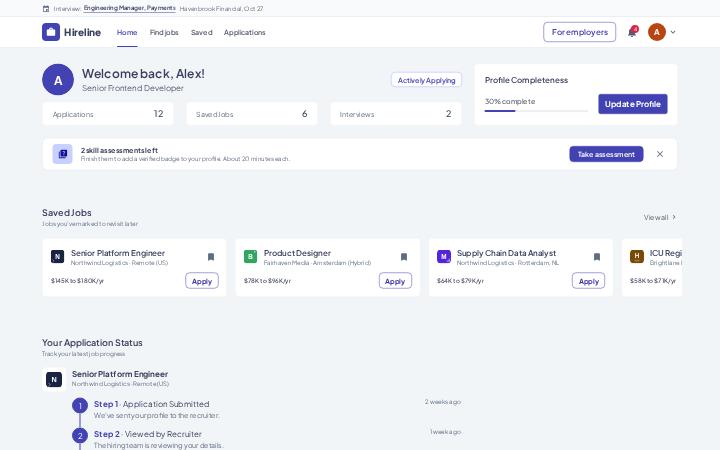
Task: Click the Step 2 circle marker
Action: (80, 436)
